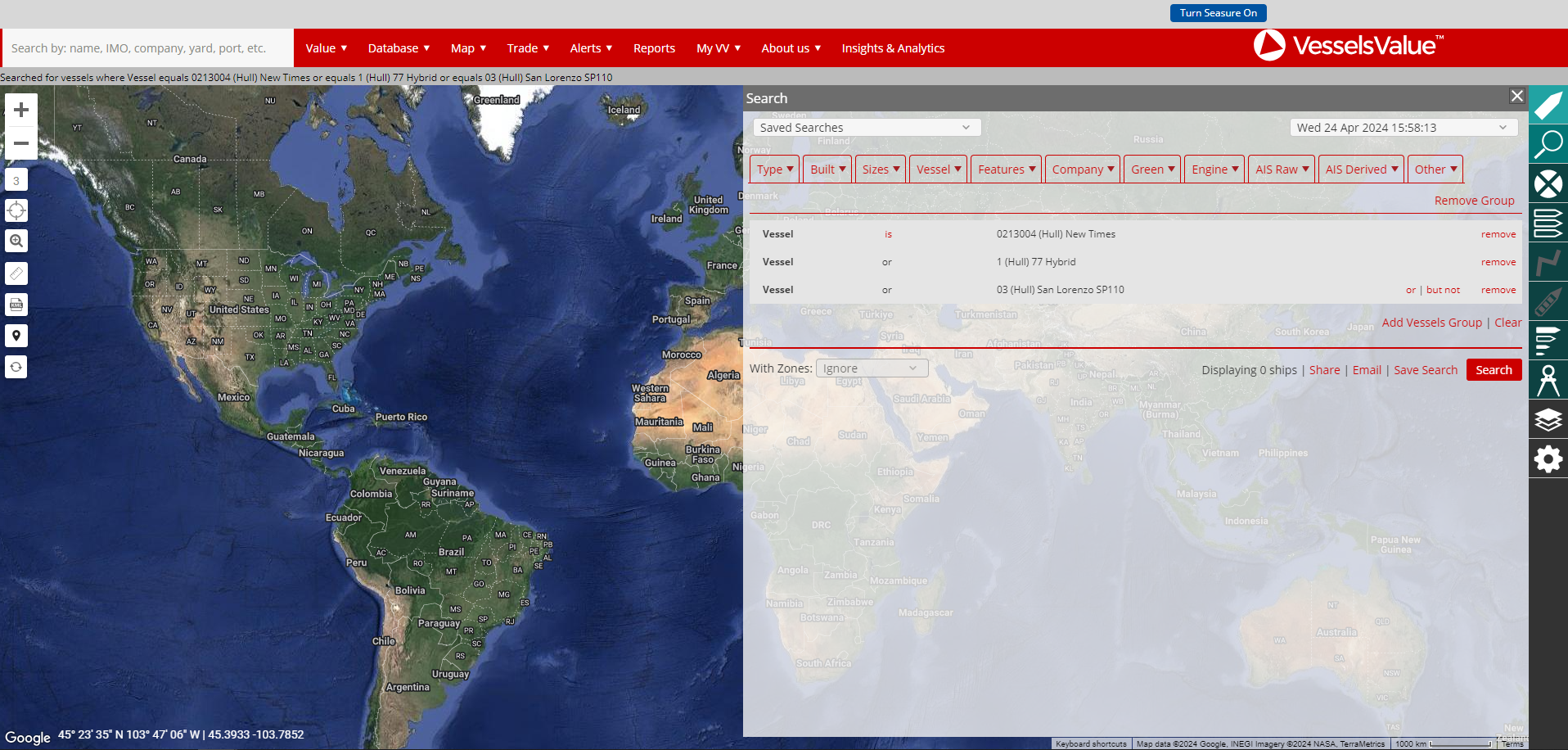
Task: Open the Trade menu
Action: (528, 48)
